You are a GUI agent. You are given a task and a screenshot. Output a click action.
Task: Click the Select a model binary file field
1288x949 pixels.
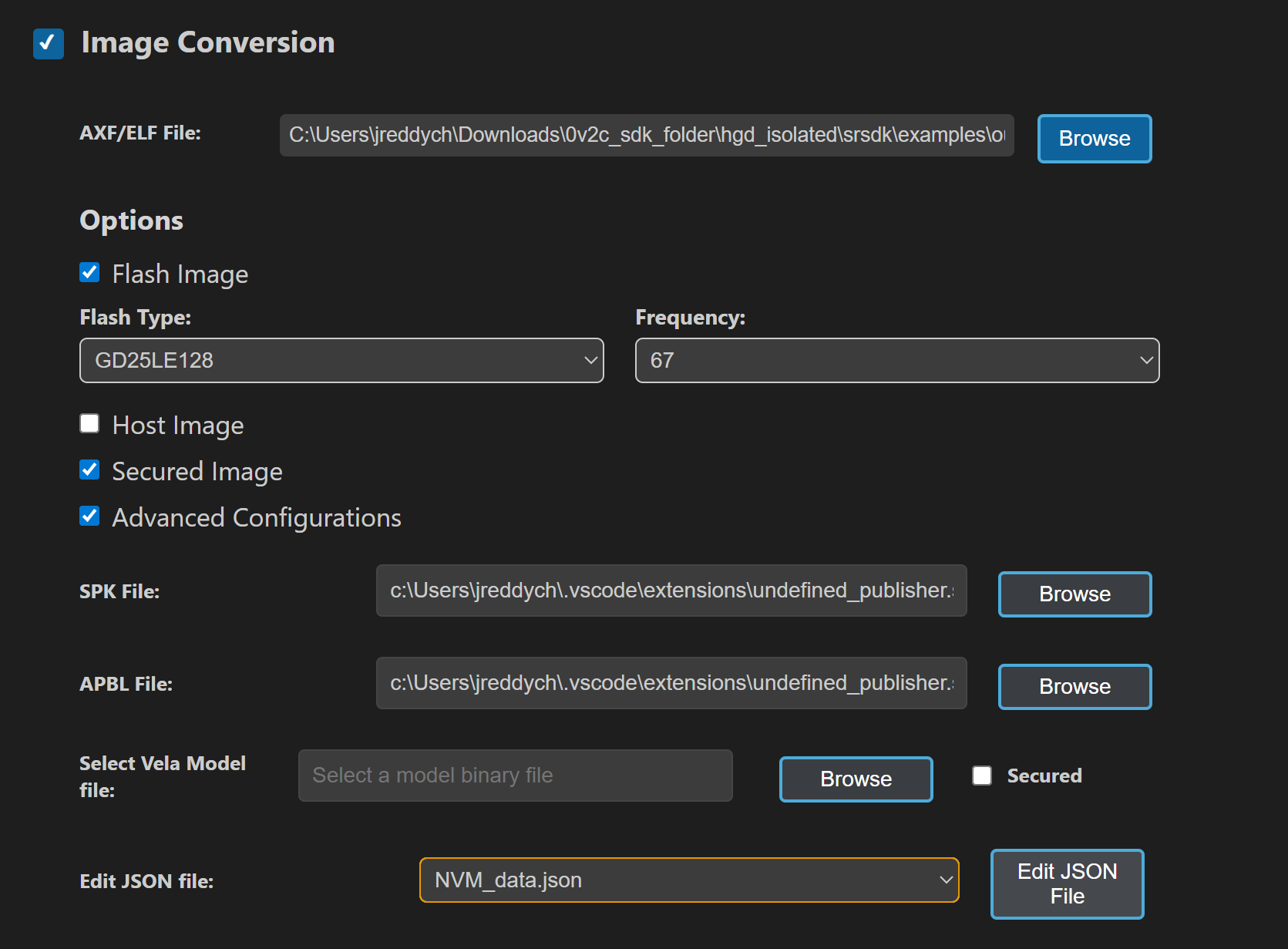[515, 776]
